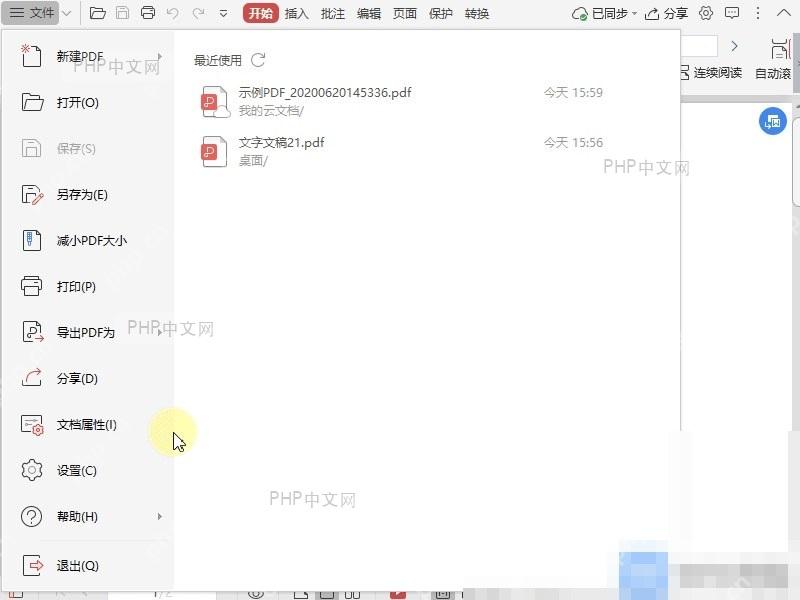Expand the dropdown arrow beside 文件

(x=67, y=13)
